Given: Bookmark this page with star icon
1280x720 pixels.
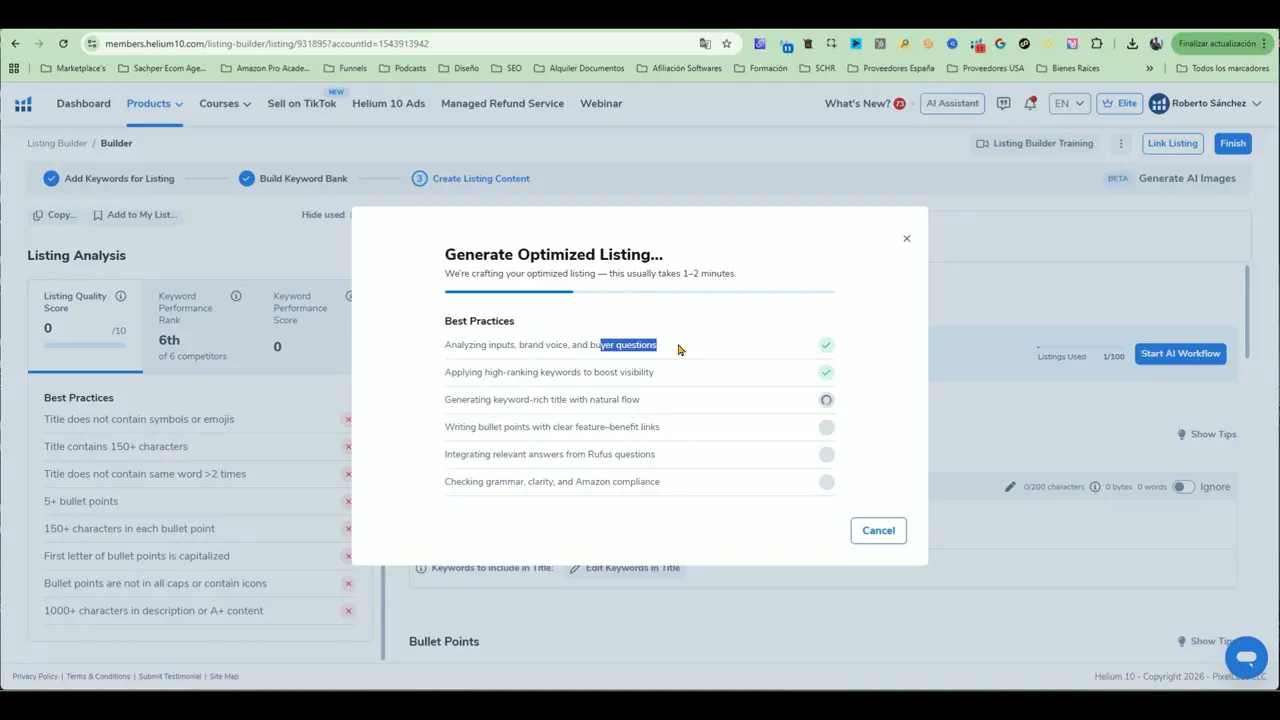Looking at the screenshot, I should 727,43.
